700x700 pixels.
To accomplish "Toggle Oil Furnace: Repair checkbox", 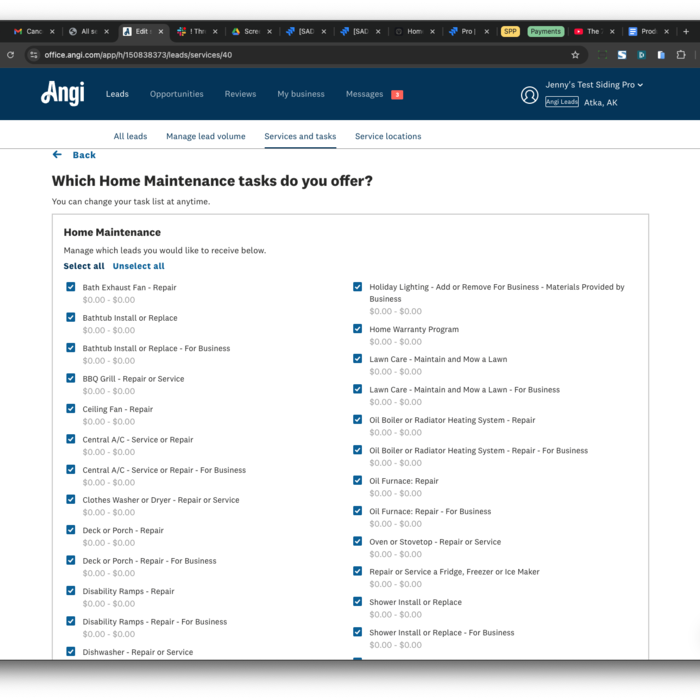I will [357, 480].
